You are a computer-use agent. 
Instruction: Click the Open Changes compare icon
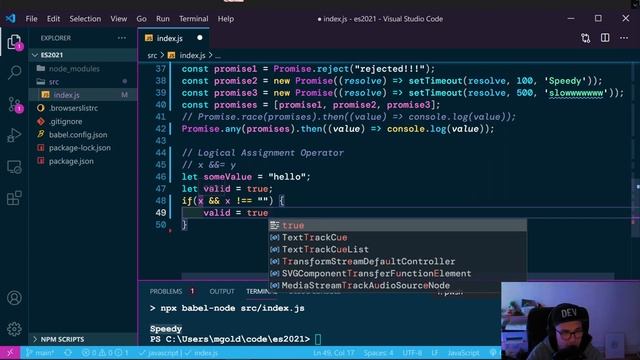(x=586, y=38)
